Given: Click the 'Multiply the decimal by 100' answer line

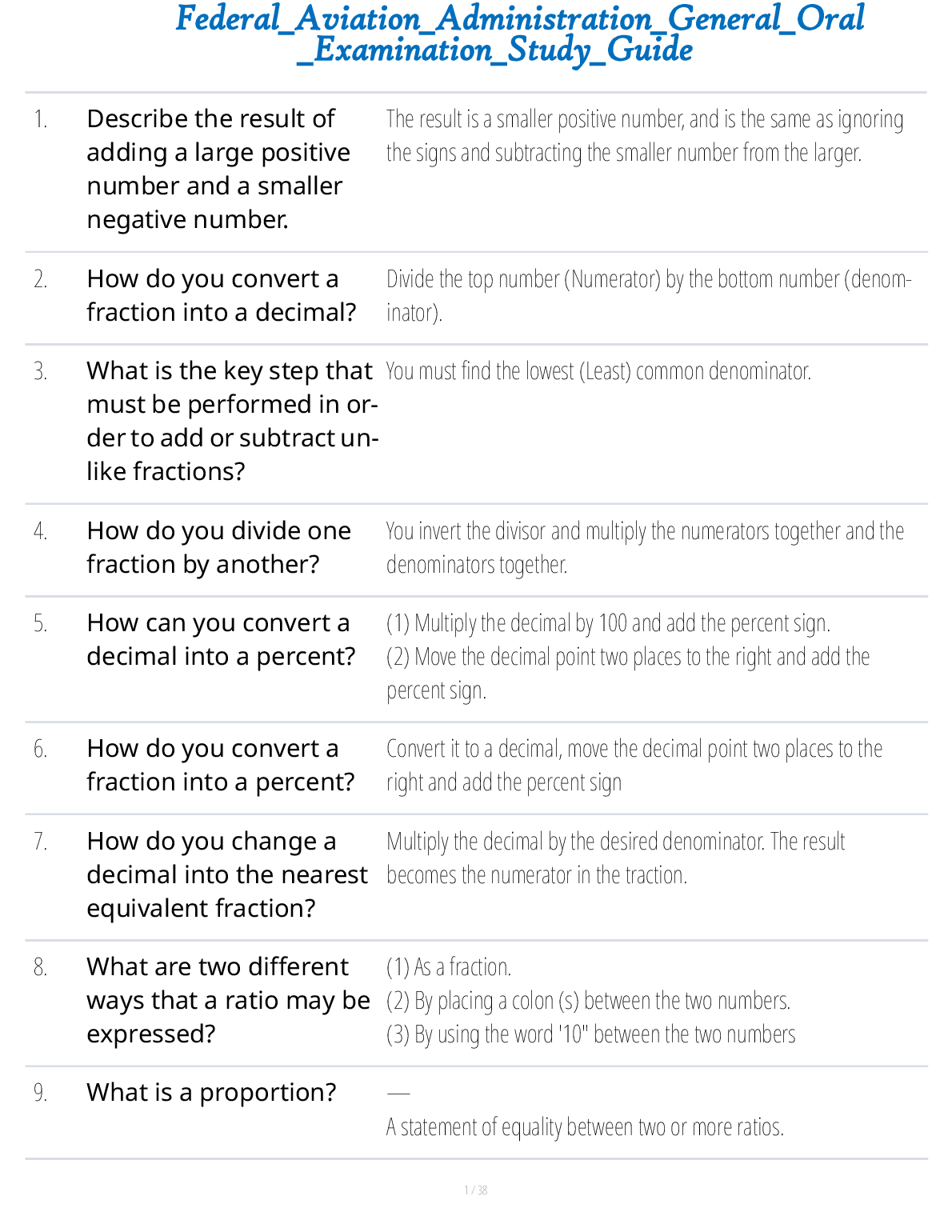Looking at the screenshot, I should [608, 623].
